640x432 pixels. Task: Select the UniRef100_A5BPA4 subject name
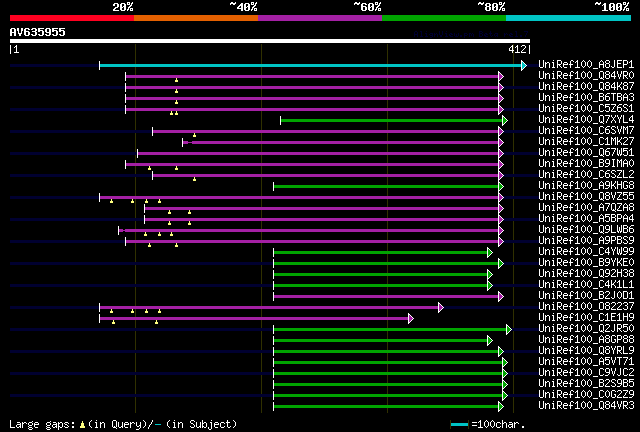[x=586, y=219]
